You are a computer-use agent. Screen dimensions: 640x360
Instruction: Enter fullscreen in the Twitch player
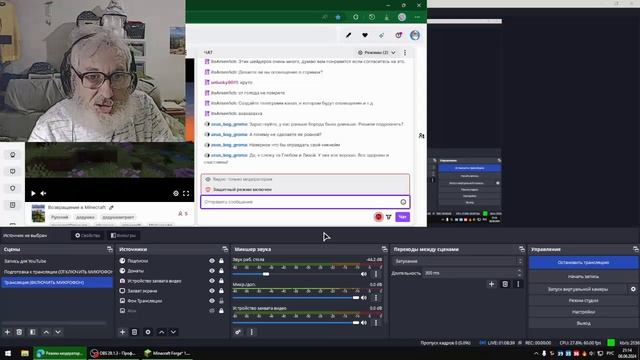point(186,193)
